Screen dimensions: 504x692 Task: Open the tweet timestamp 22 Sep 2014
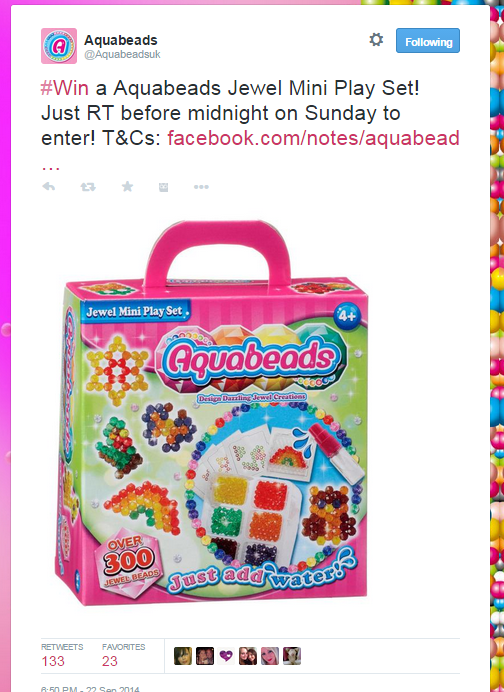90,688
